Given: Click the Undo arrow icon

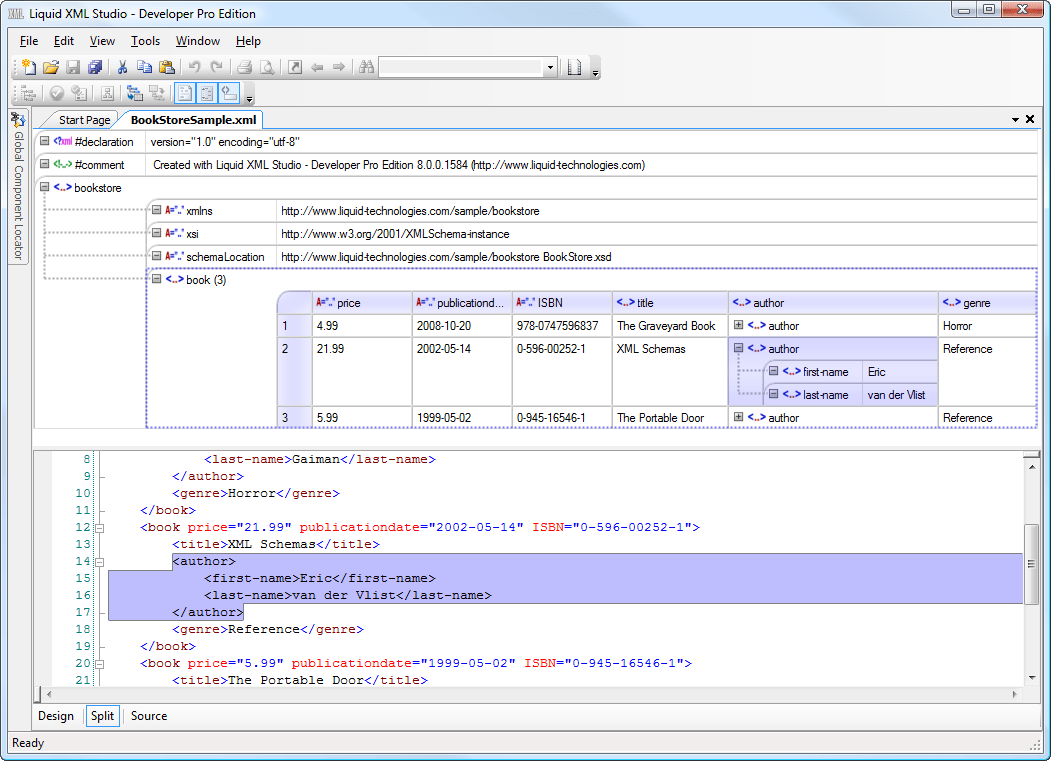Looking at the screenshot, I should [x=194, y=67].
